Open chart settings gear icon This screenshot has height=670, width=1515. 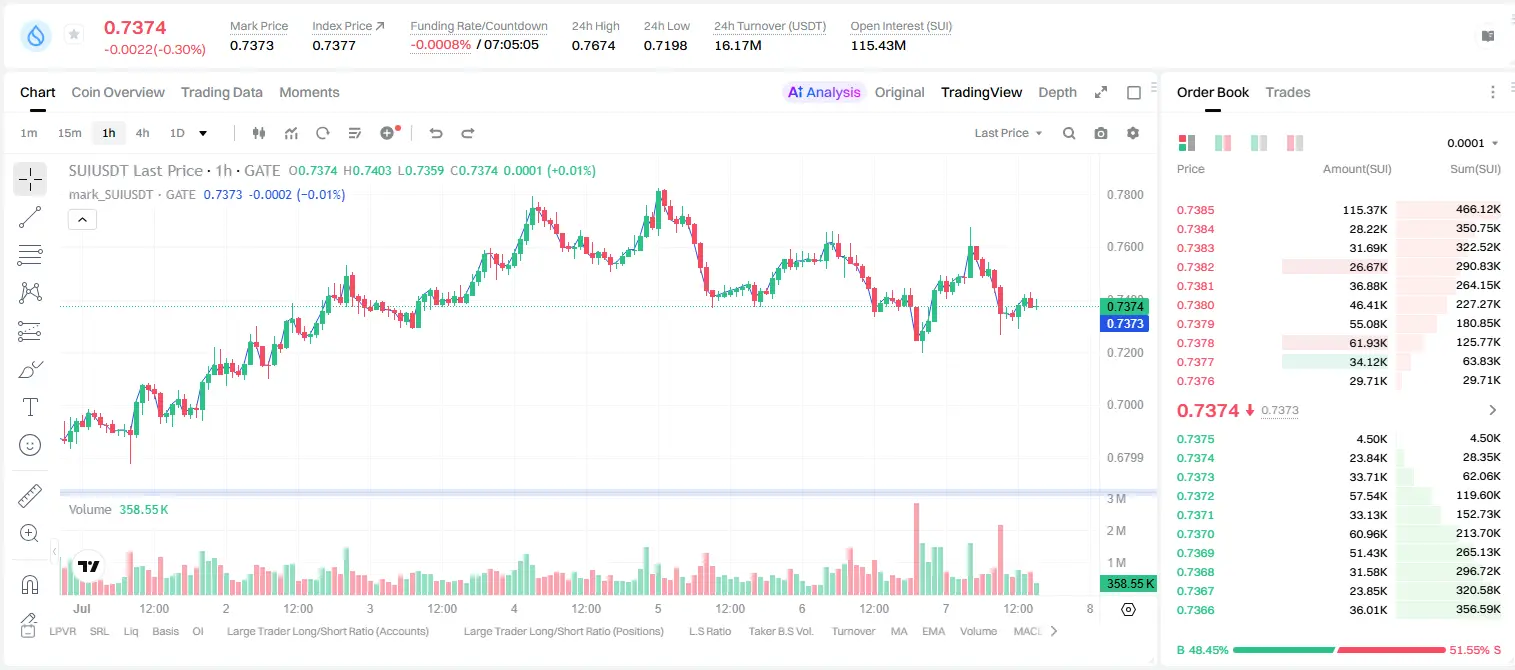(x=1133, y=133)
